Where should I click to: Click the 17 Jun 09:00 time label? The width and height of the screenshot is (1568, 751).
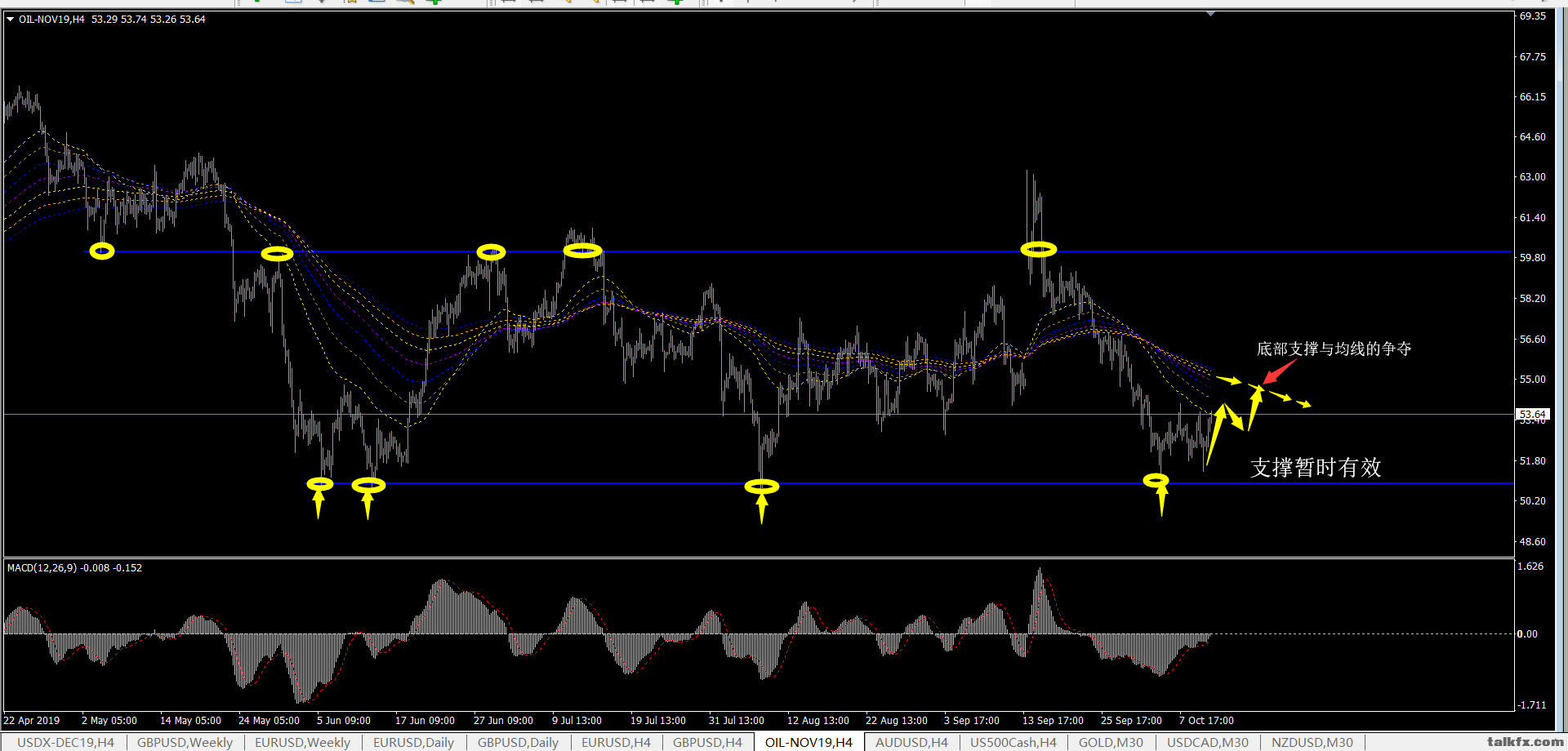point(425,720)
